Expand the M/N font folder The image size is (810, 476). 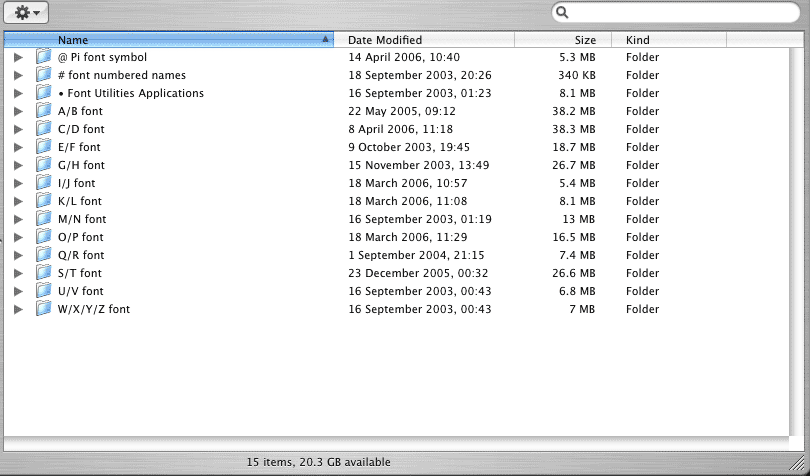(19, 220)
